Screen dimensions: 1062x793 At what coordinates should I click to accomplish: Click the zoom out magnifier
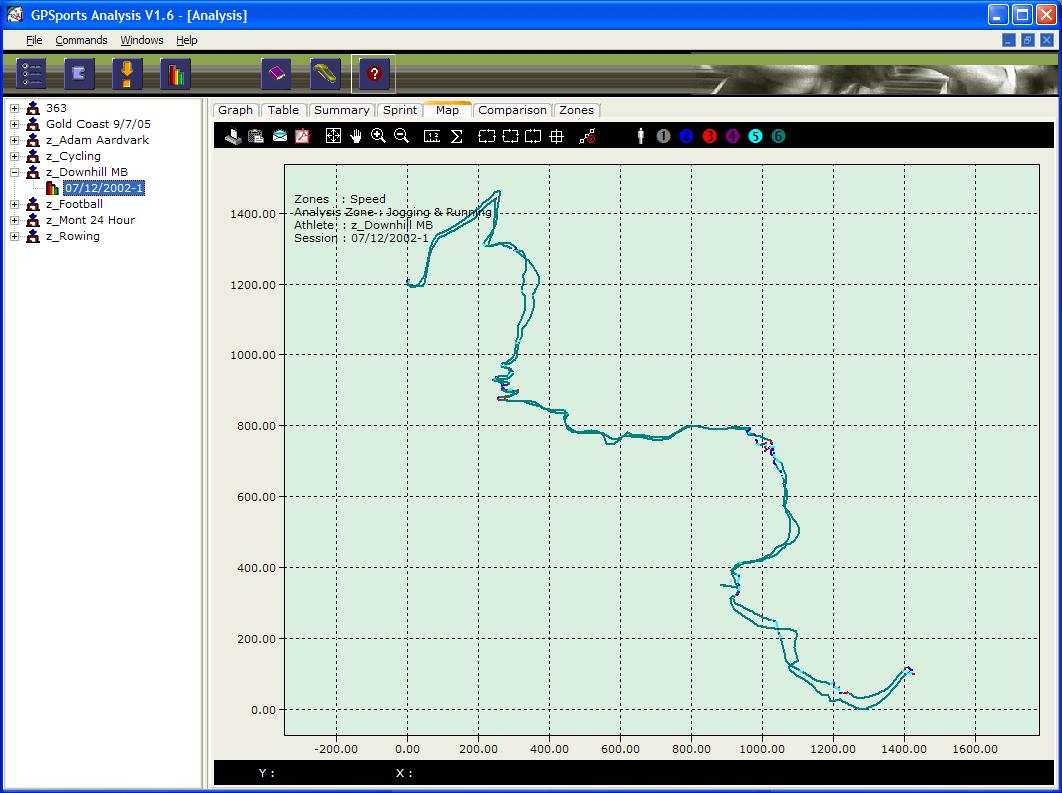[x=401, y=136]
